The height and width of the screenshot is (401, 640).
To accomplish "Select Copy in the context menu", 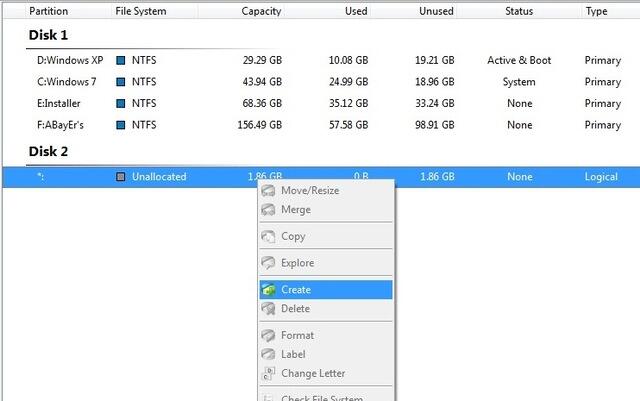I will pyautogui.click(x=326, y=236).
